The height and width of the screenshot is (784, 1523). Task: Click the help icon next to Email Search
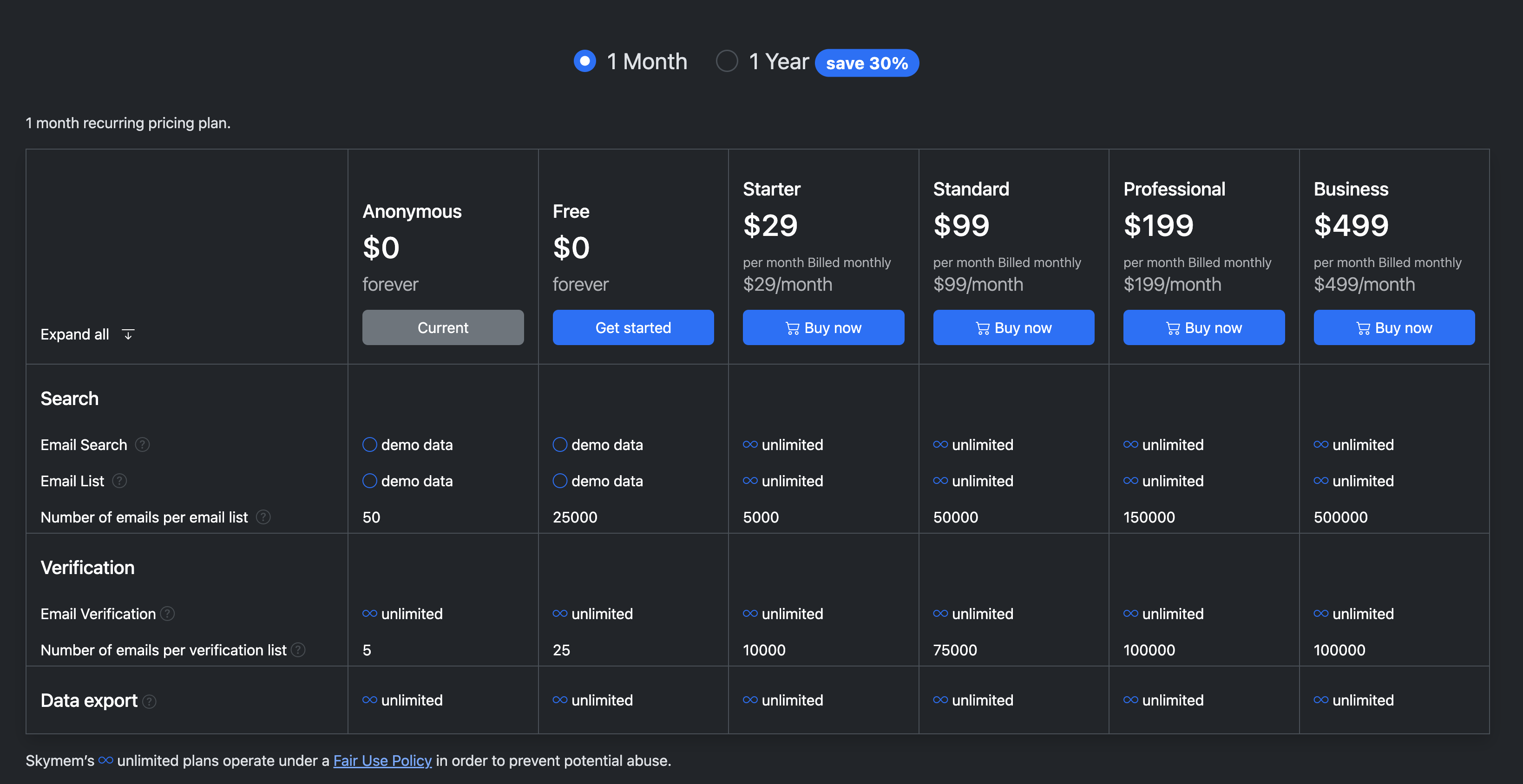[x=143, y=444]
